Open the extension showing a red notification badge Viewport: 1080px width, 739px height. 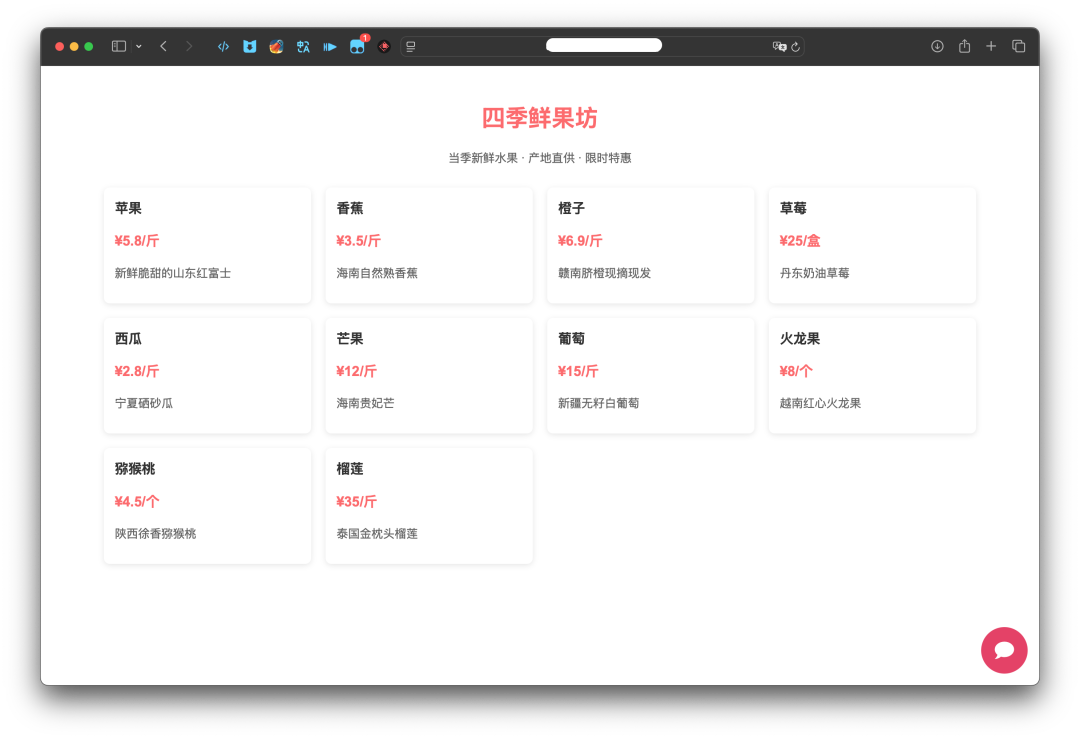point(356,46)
